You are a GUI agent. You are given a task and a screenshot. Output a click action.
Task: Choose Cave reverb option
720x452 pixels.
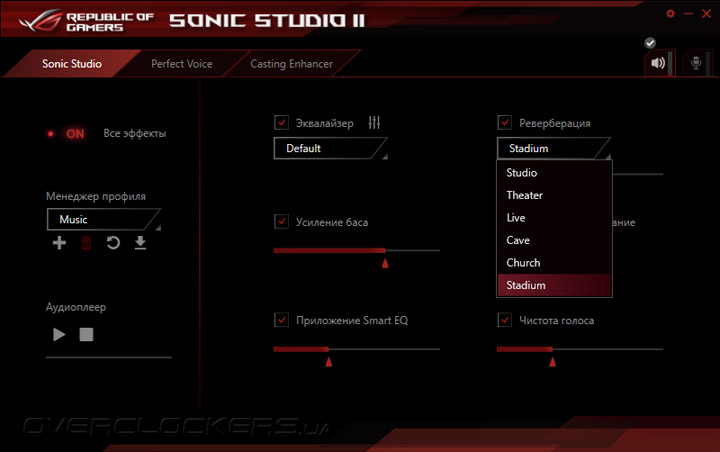pyautogui.click(x=554, y=240)
